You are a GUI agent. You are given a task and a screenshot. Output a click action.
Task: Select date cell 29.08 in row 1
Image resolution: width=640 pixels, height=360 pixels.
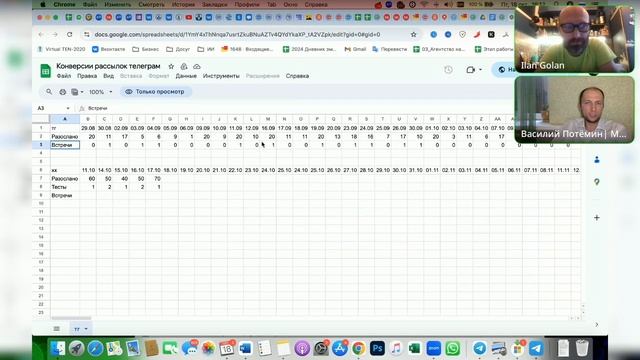(x=88, y=128)
